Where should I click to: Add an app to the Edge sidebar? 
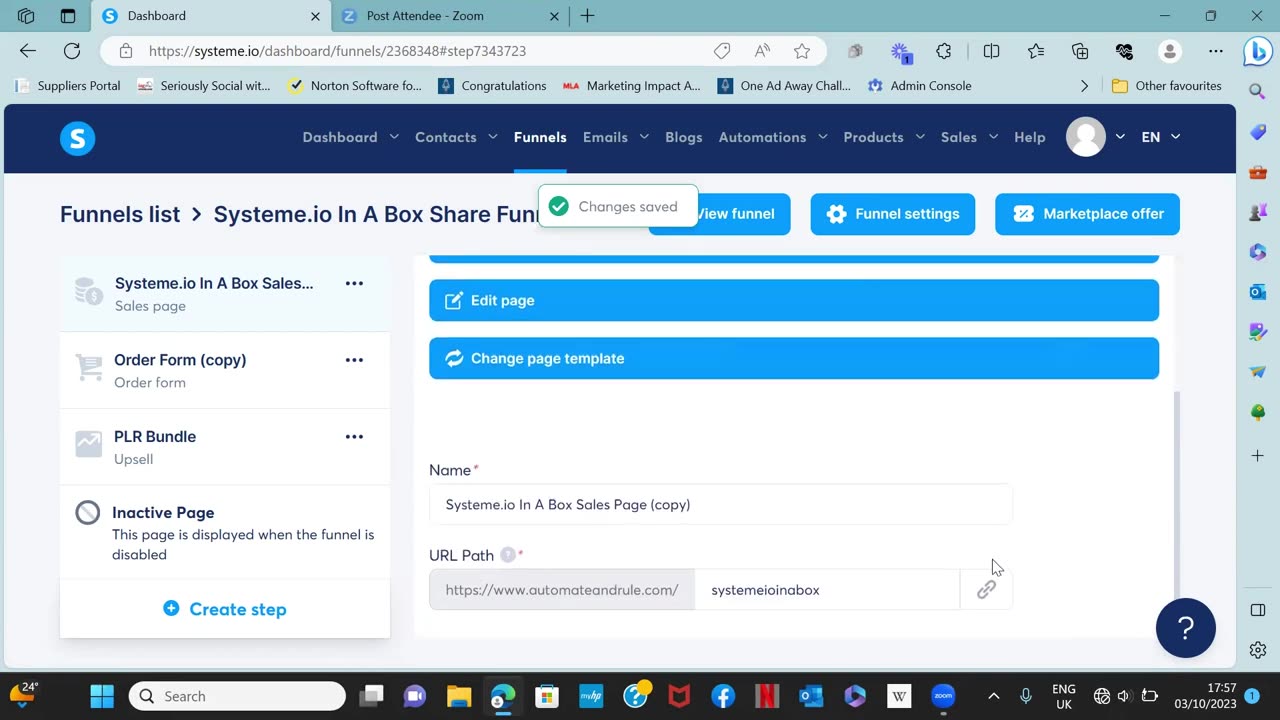tap(1258, 456)
